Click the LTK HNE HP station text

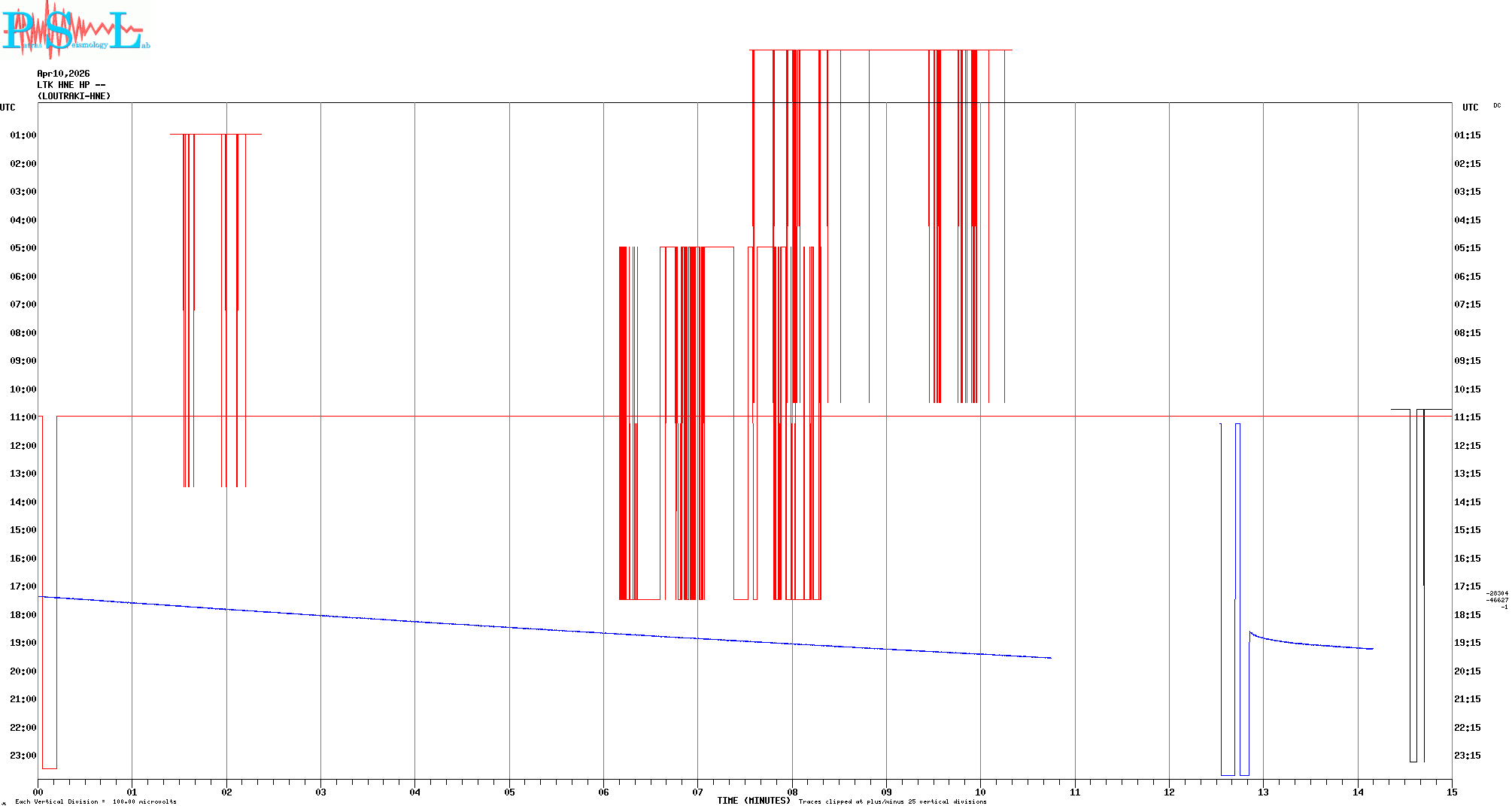click(71, 85)
